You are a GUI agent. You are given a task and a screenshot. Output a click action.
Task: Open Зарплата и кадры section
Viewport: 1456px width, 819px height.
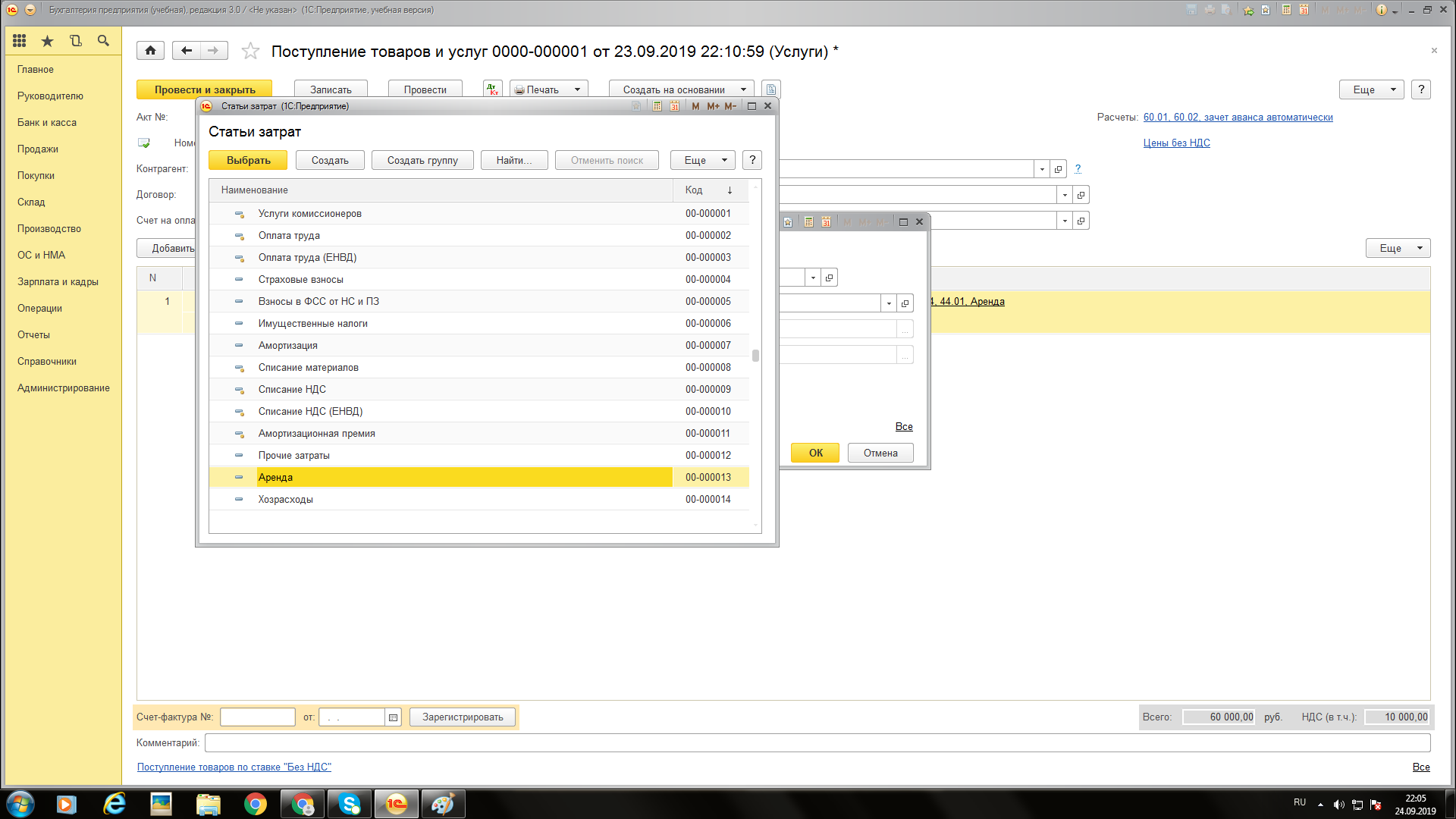(58, 281)
